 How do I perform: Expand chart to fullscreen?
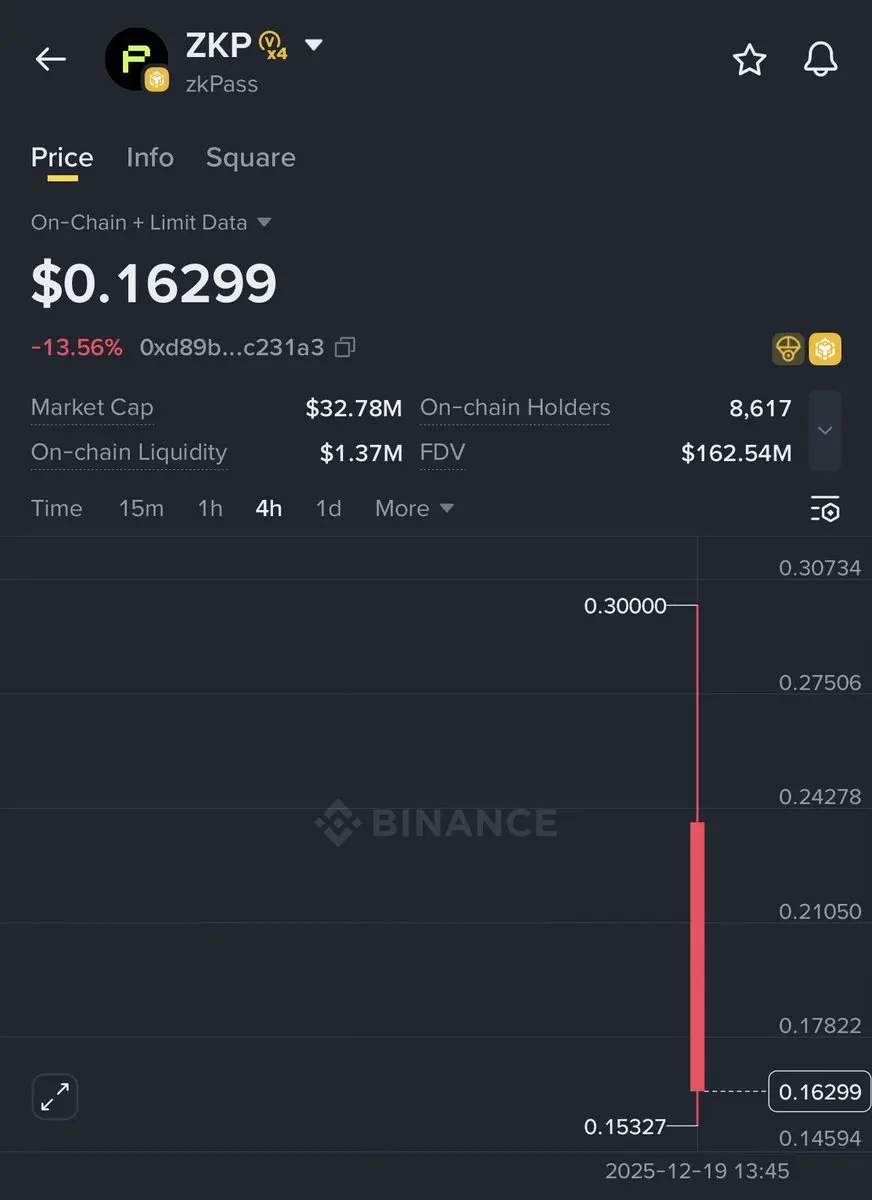click(x=55, y=1097)
